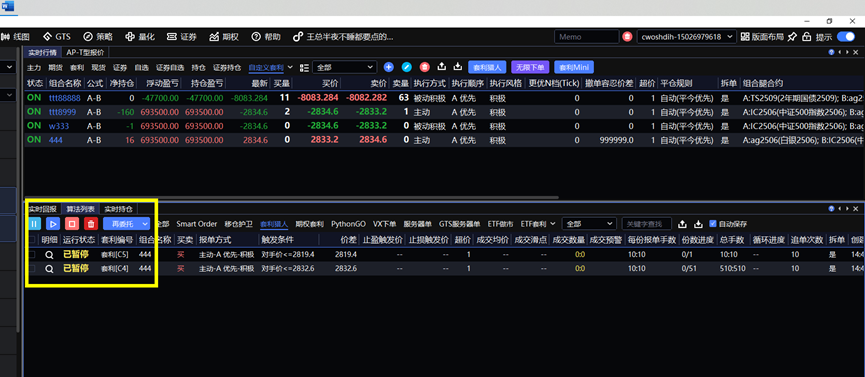
Task: Open the 量化 quant menu
Action: click(140, 37)
